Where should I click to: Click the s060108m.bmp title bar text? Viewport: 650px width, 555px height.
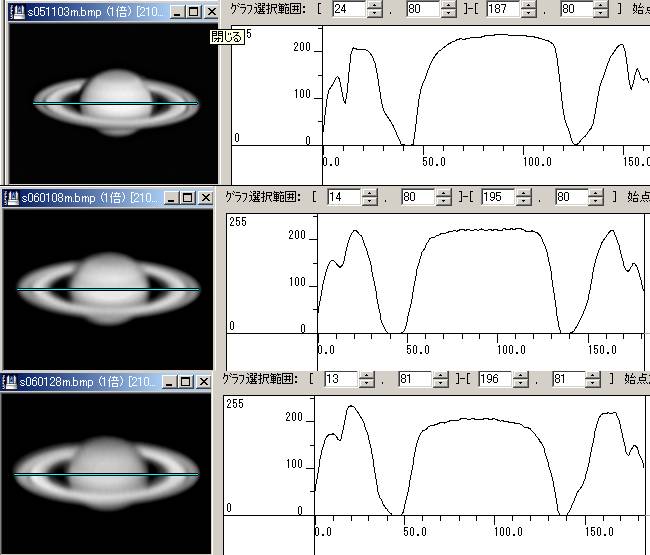(89, 197)
